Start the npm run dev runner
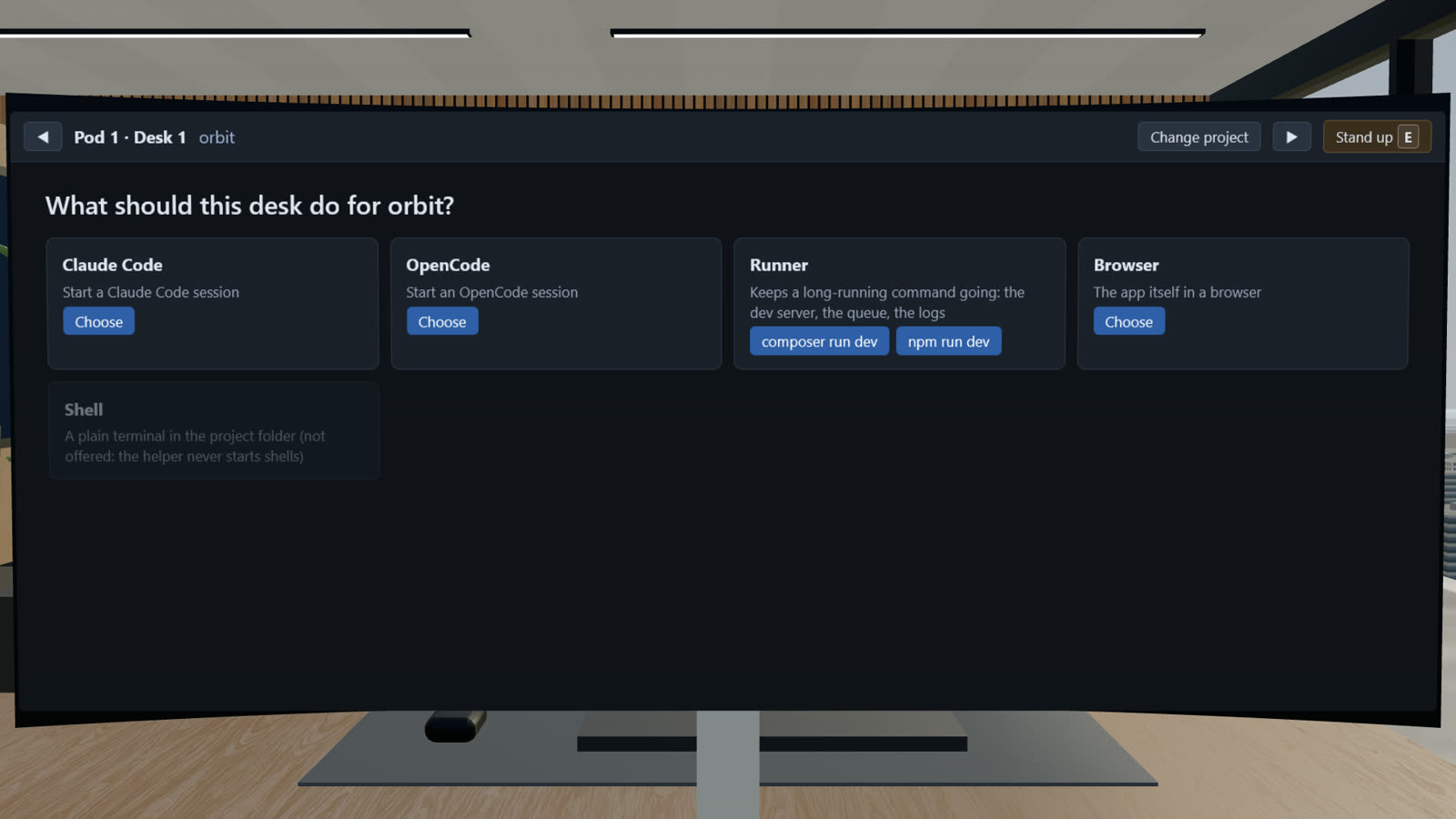Image resolution: width=1456 pixels, height=819 pixels. [948, 341]
